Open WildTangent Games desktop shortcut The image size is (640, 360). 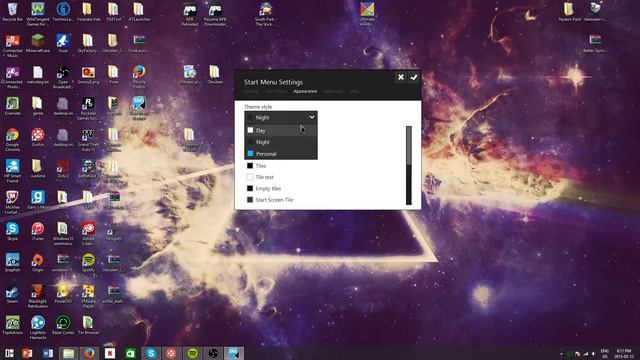pos(38,14)
